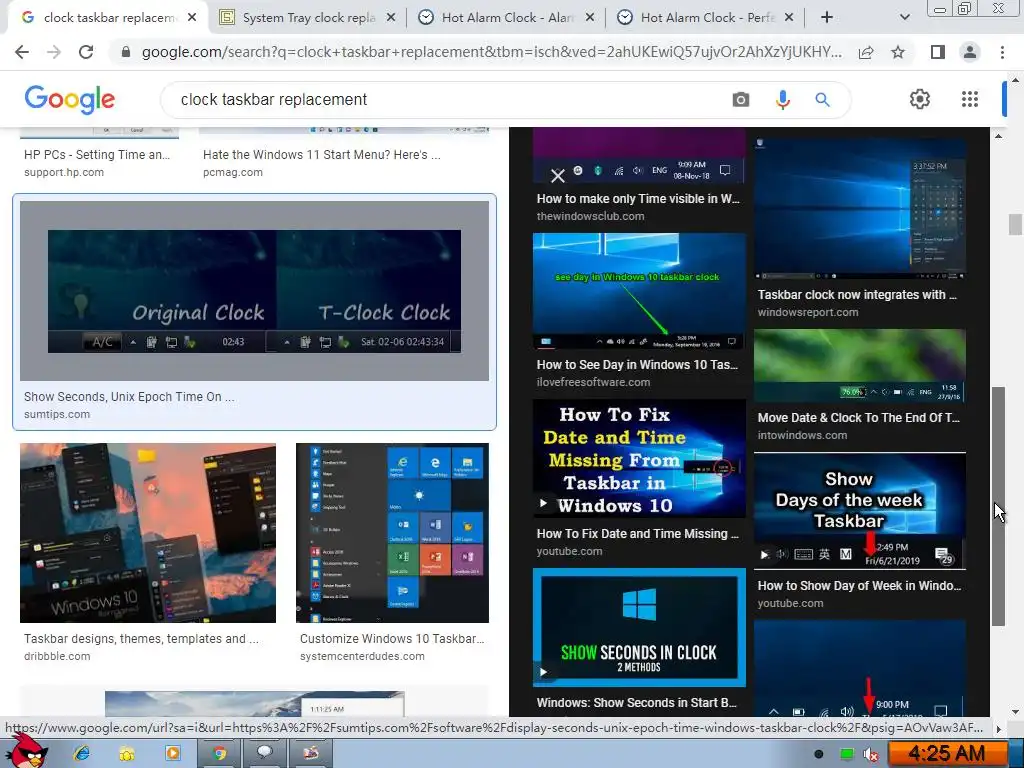The image size is (1024, 768).
Task: Click 'How to See Day in Windows 10 Tas...' title
Action: 637,365
